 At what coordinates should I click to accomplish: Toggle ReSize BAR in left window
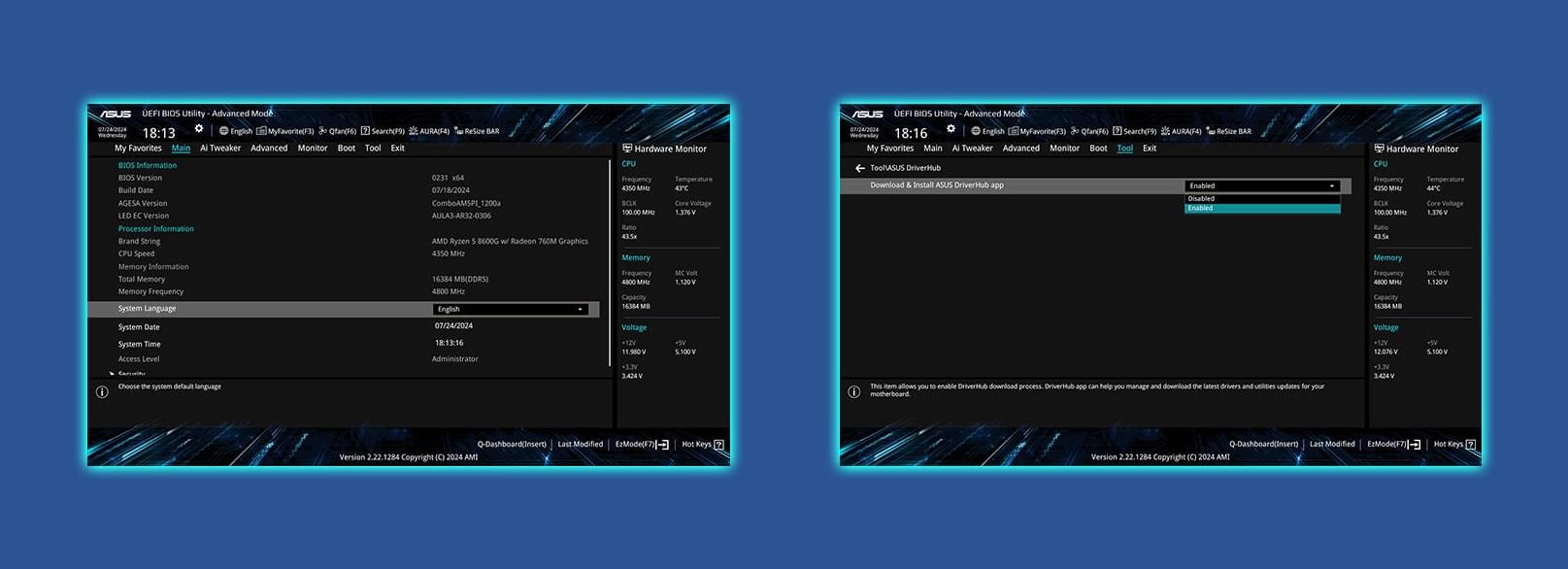pyautogui.click(x=477, y=131)
